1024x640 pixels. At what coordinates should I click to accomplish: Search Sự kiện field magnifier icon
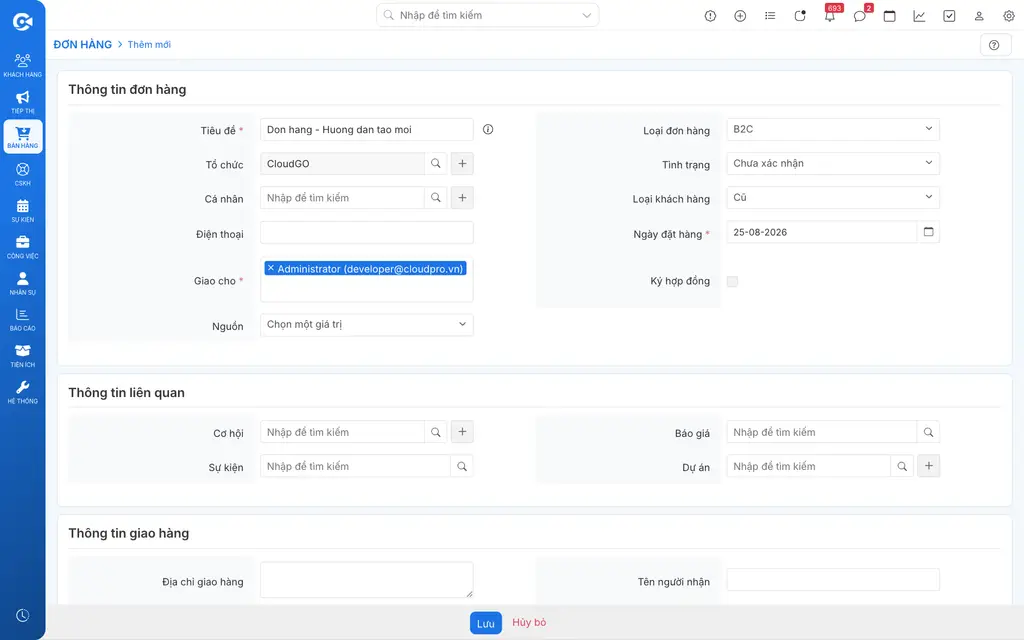click(x=462, y=466)
